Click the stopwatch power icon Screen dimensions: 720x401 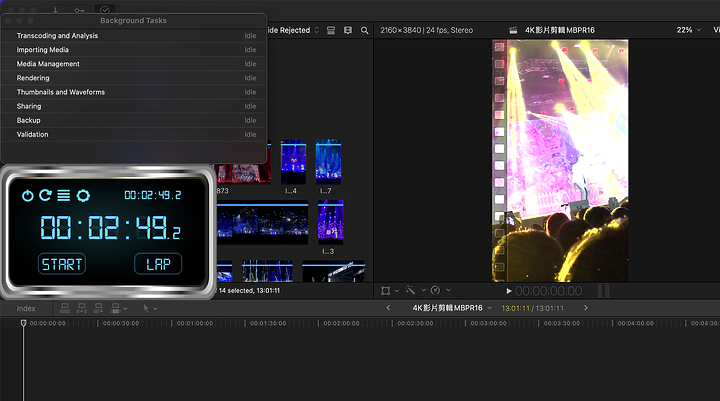(x=28, y=196)
